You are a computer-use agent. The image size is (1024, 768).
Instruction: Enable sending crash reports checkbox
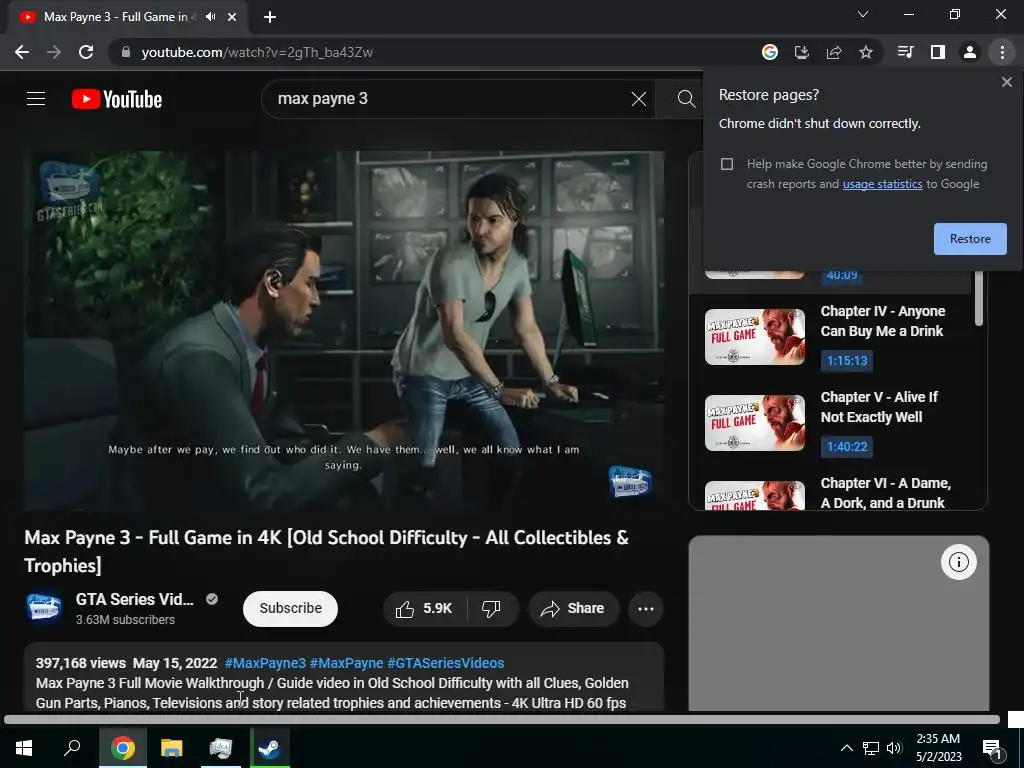(727, 164)
